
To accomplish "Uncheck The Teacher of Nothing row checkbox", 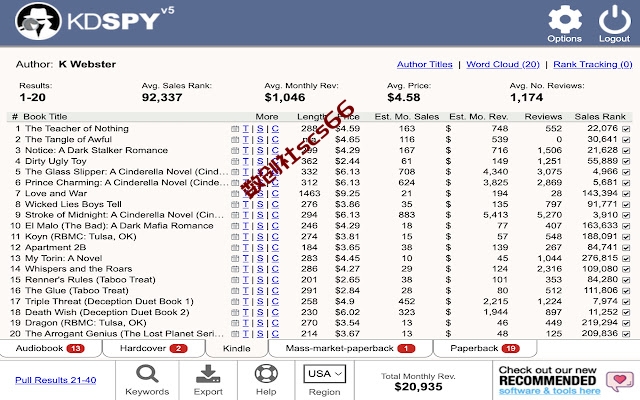I will (x=626, y=129).
